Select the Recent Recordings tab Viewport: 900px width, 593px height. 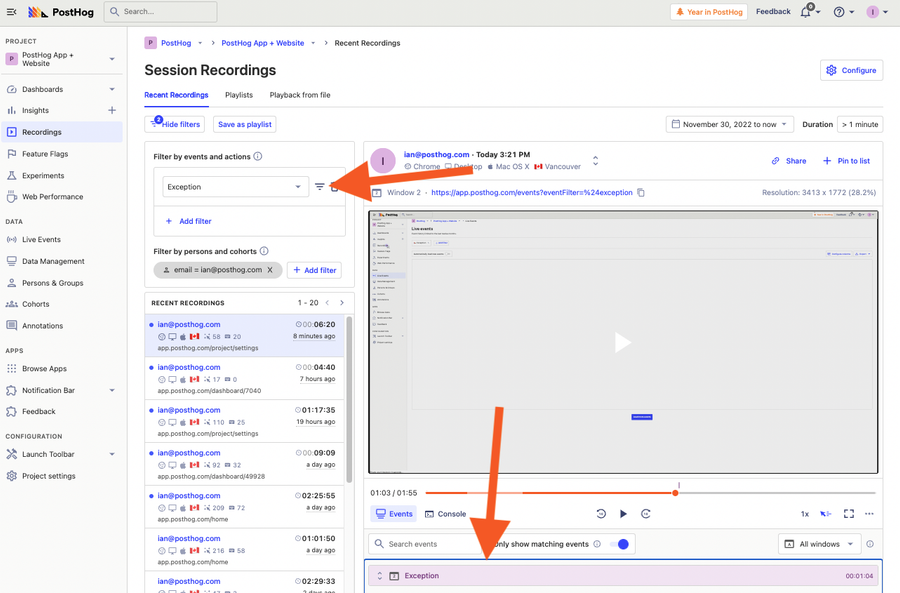pyautogui.click(x=176, y=95)
